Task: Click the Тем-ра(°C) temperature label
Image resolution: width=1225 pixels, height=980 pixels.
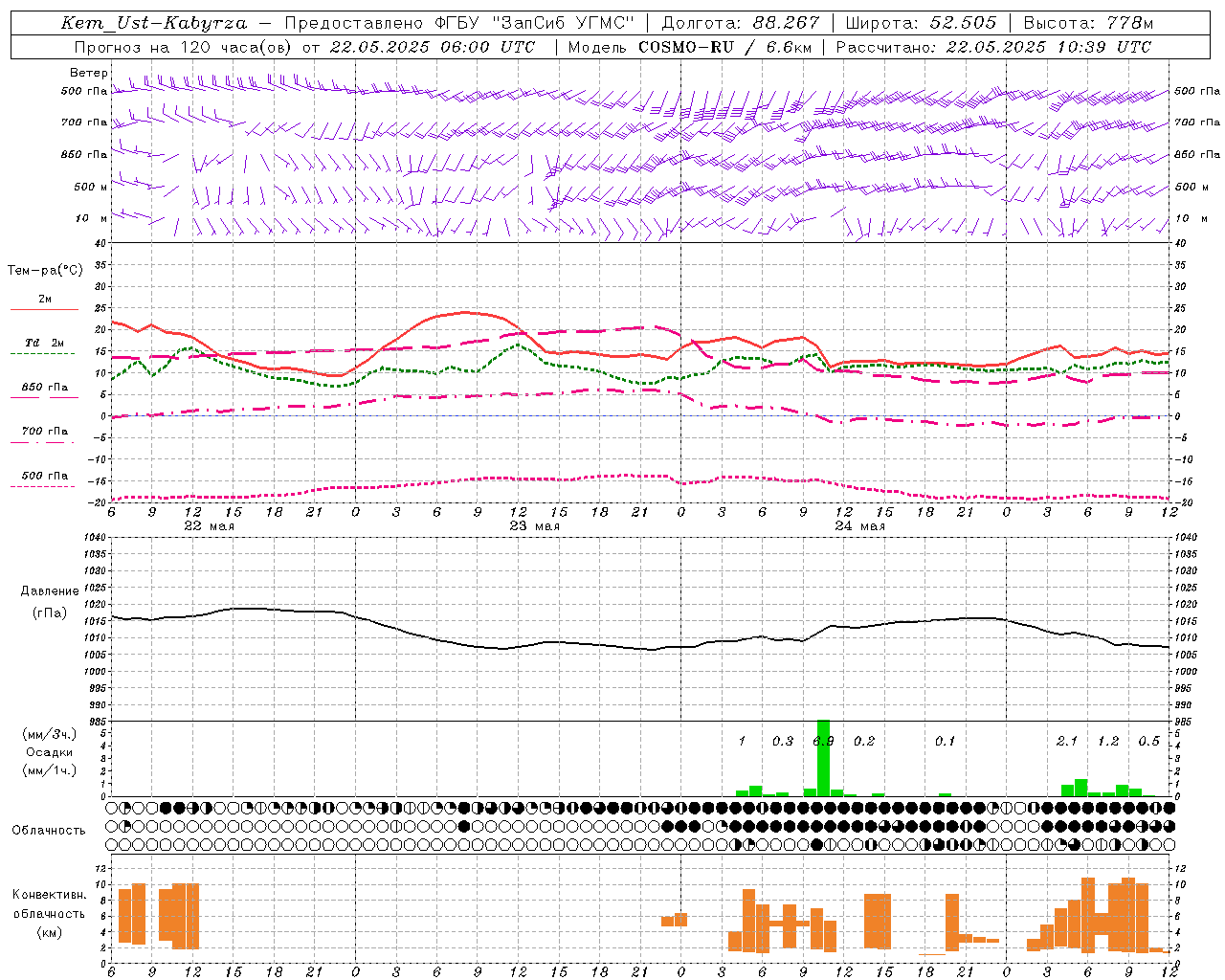Action: 45,271
